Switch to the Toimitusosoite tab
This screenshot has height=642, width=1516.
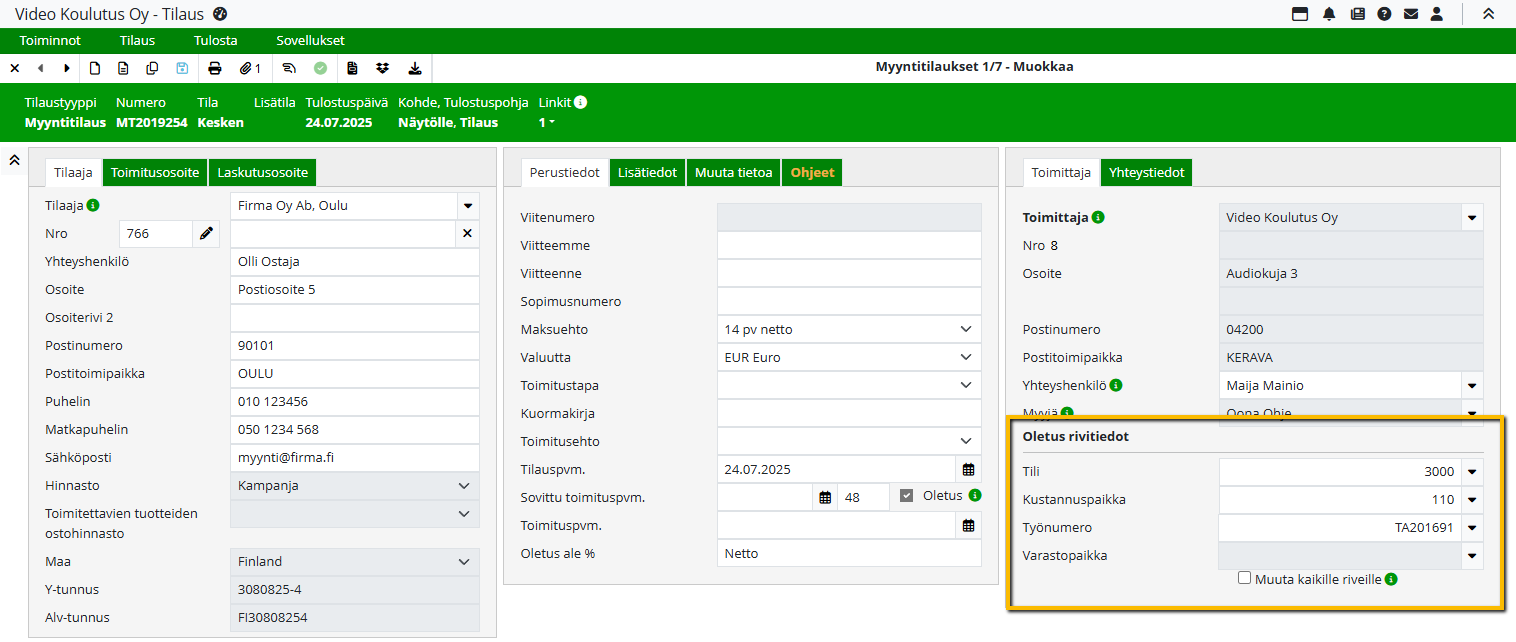[x=156, y=172]
